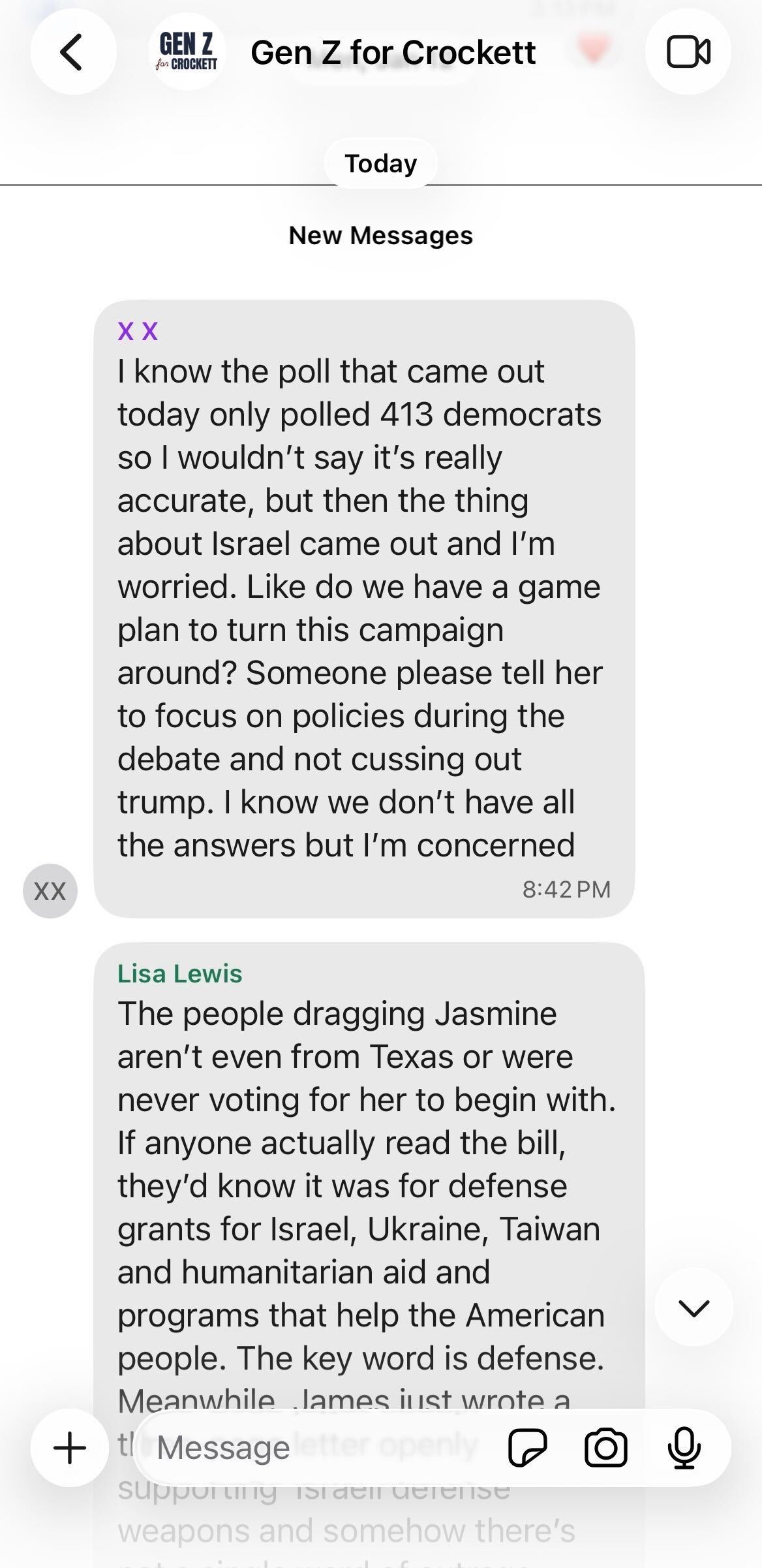Screen dimensions: 762x1568
Task: Tap the back arrow button
Action: 72,52
